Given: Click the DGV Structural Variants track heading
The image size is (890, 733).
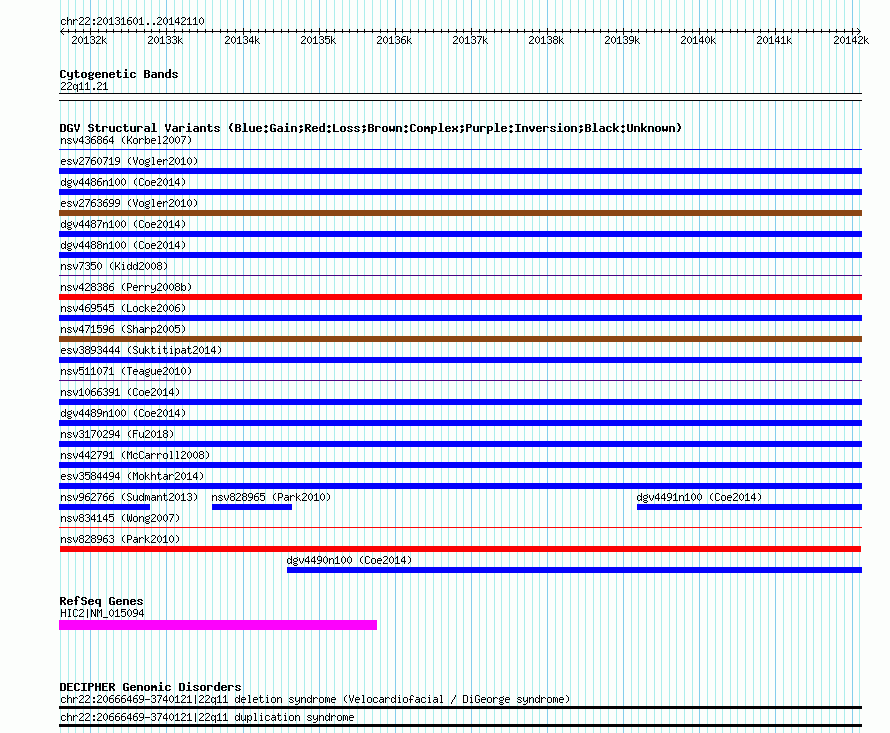Looking at the screenshot, I should [x=371, y=128].
